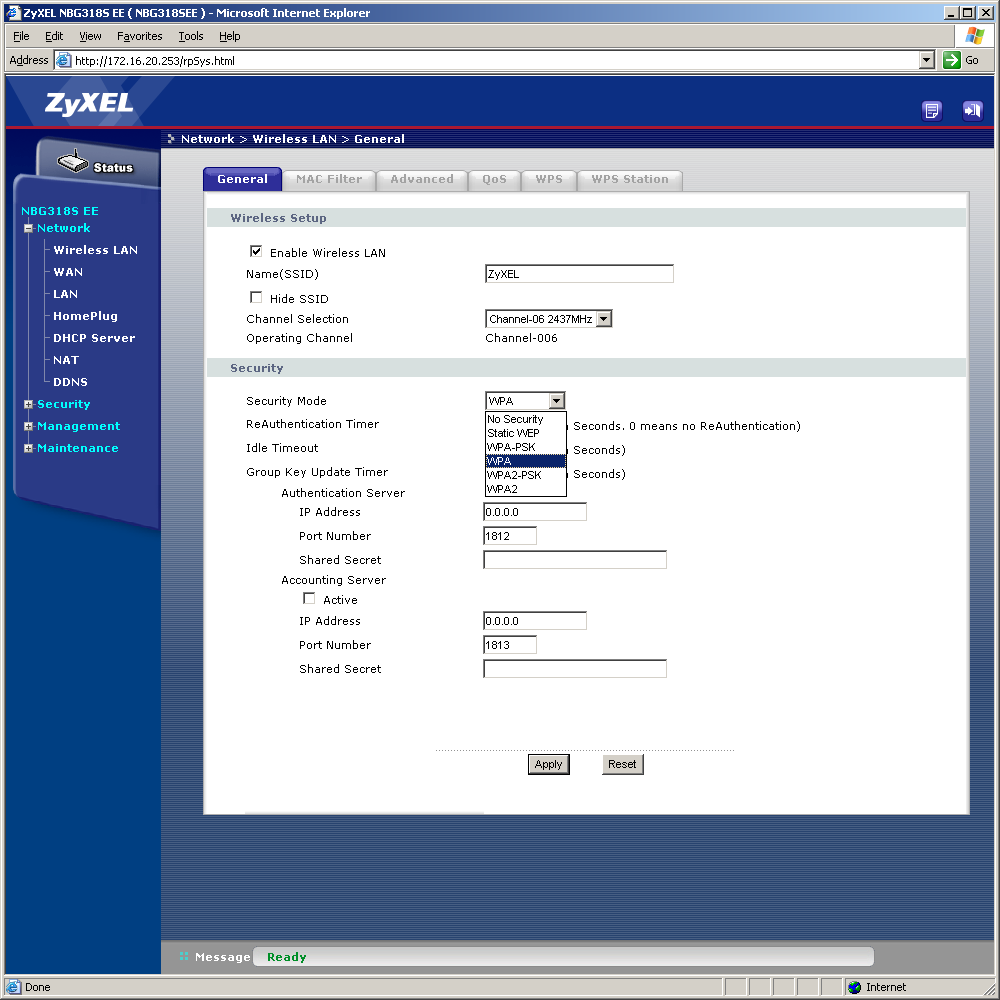Open NAT page in sidebar

(66, 360)
